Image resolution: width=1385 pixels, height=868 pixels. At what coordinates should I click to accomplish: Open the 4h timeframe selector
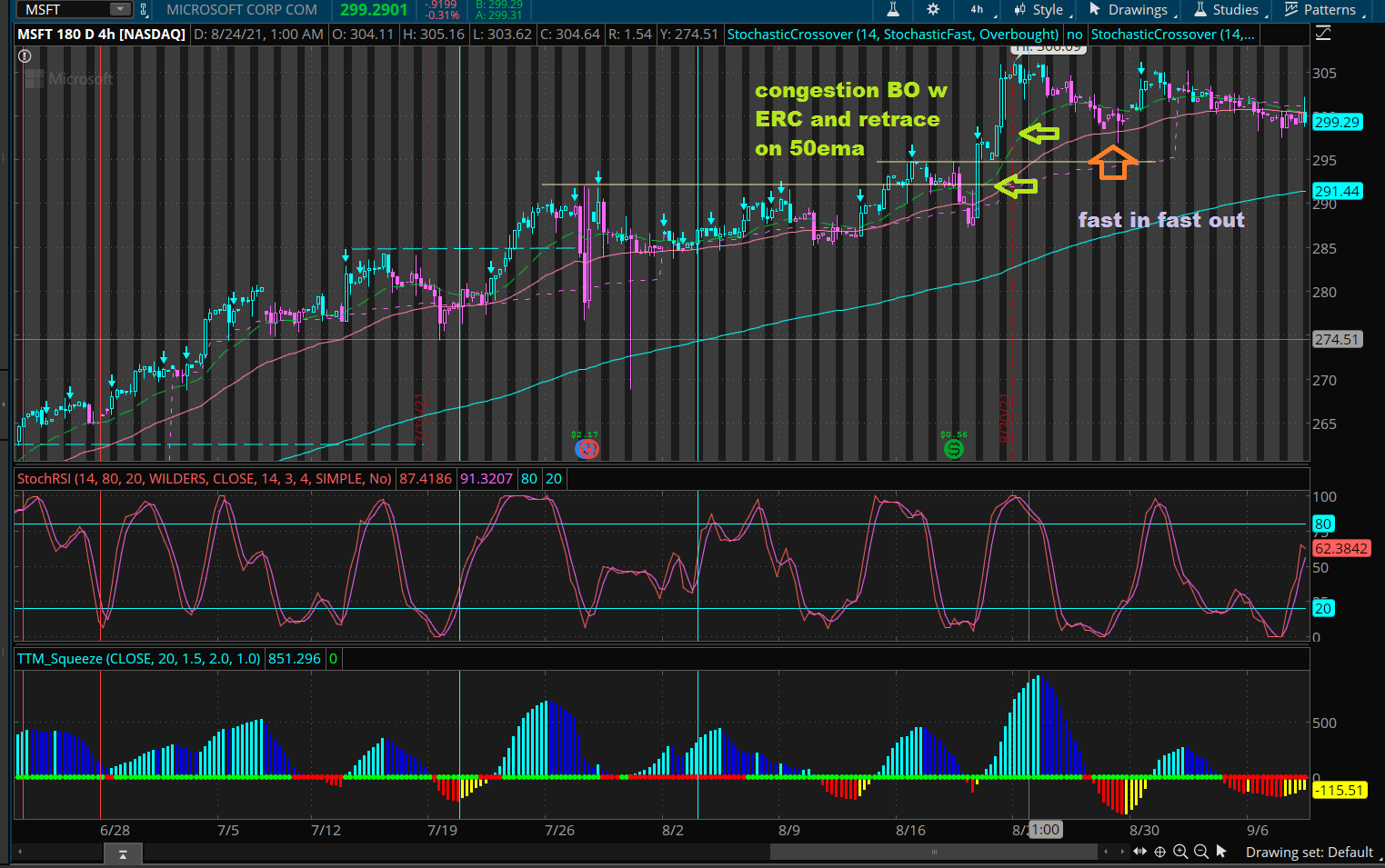coord(979,9)
